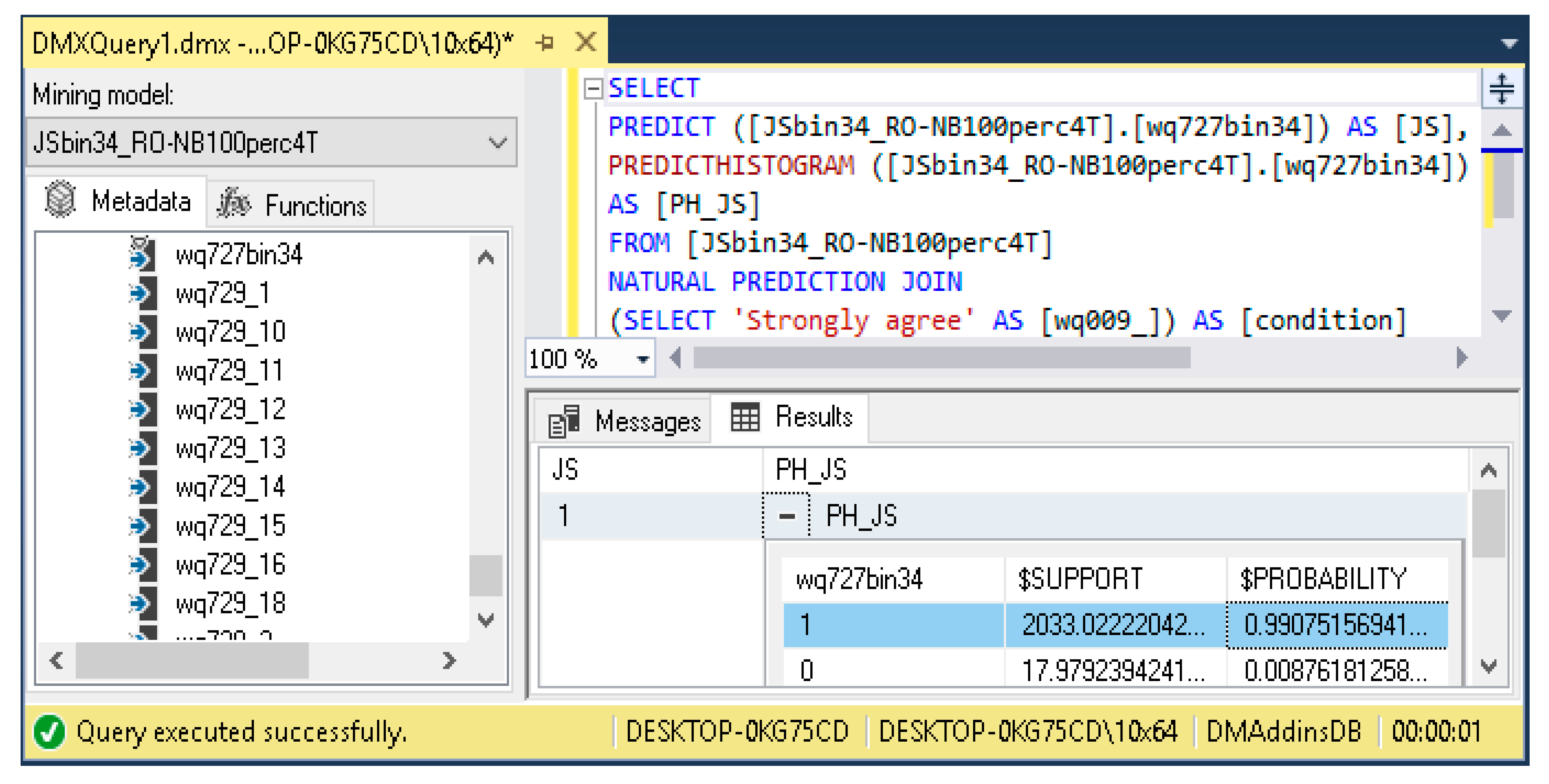Click the editor split-window icon
This screenshot has height=784, width=1549.
pyautogui.click(x=1502, y=89)
